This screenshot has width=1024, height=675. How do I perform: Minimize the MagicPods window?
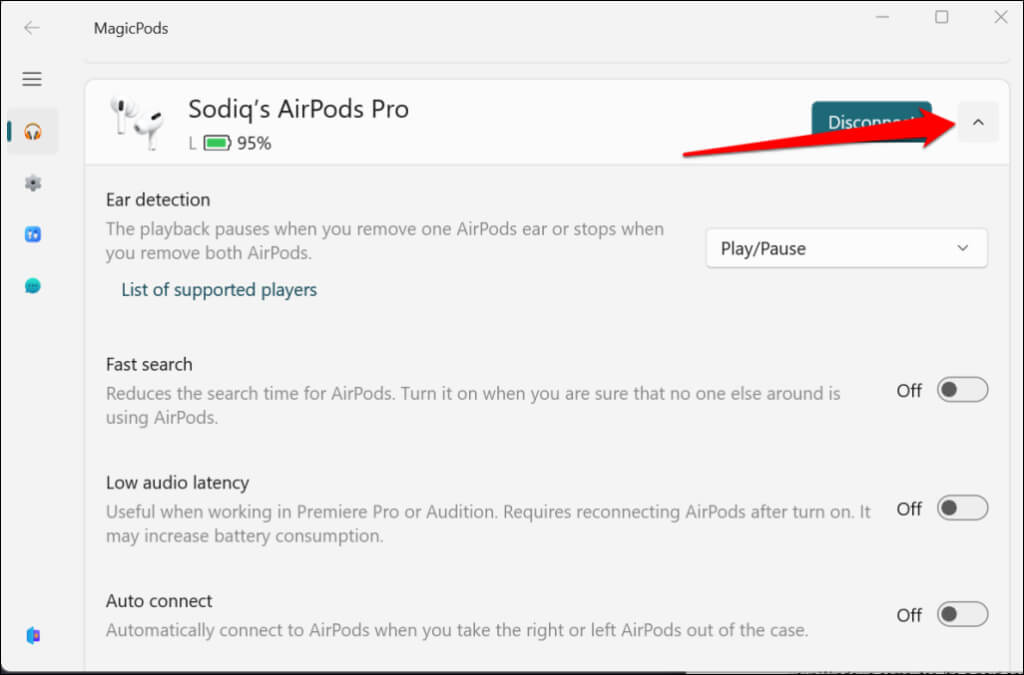tap(883, 17)
